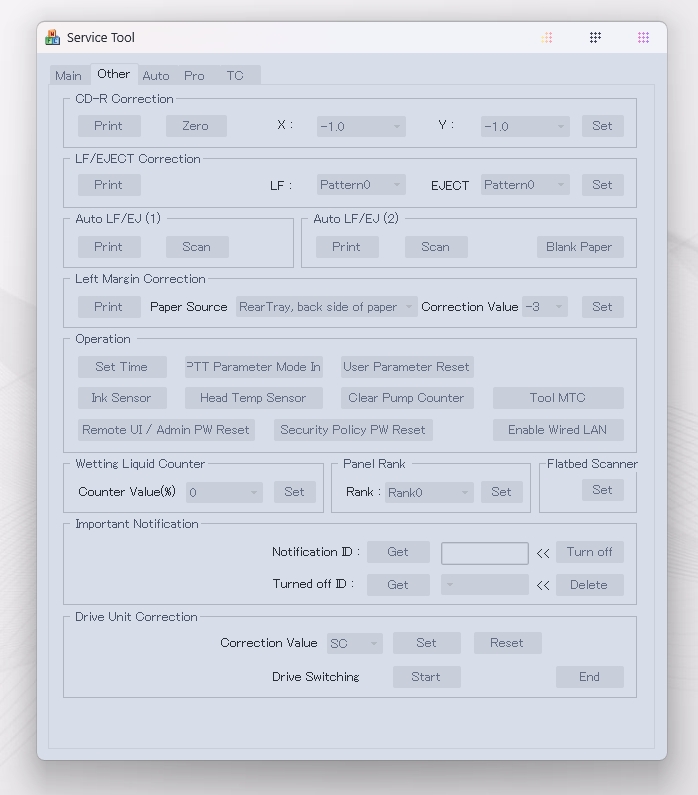Click Print in LF/EJECT Correction
This screenshot has width=698, height=795.
coord(109,185)
